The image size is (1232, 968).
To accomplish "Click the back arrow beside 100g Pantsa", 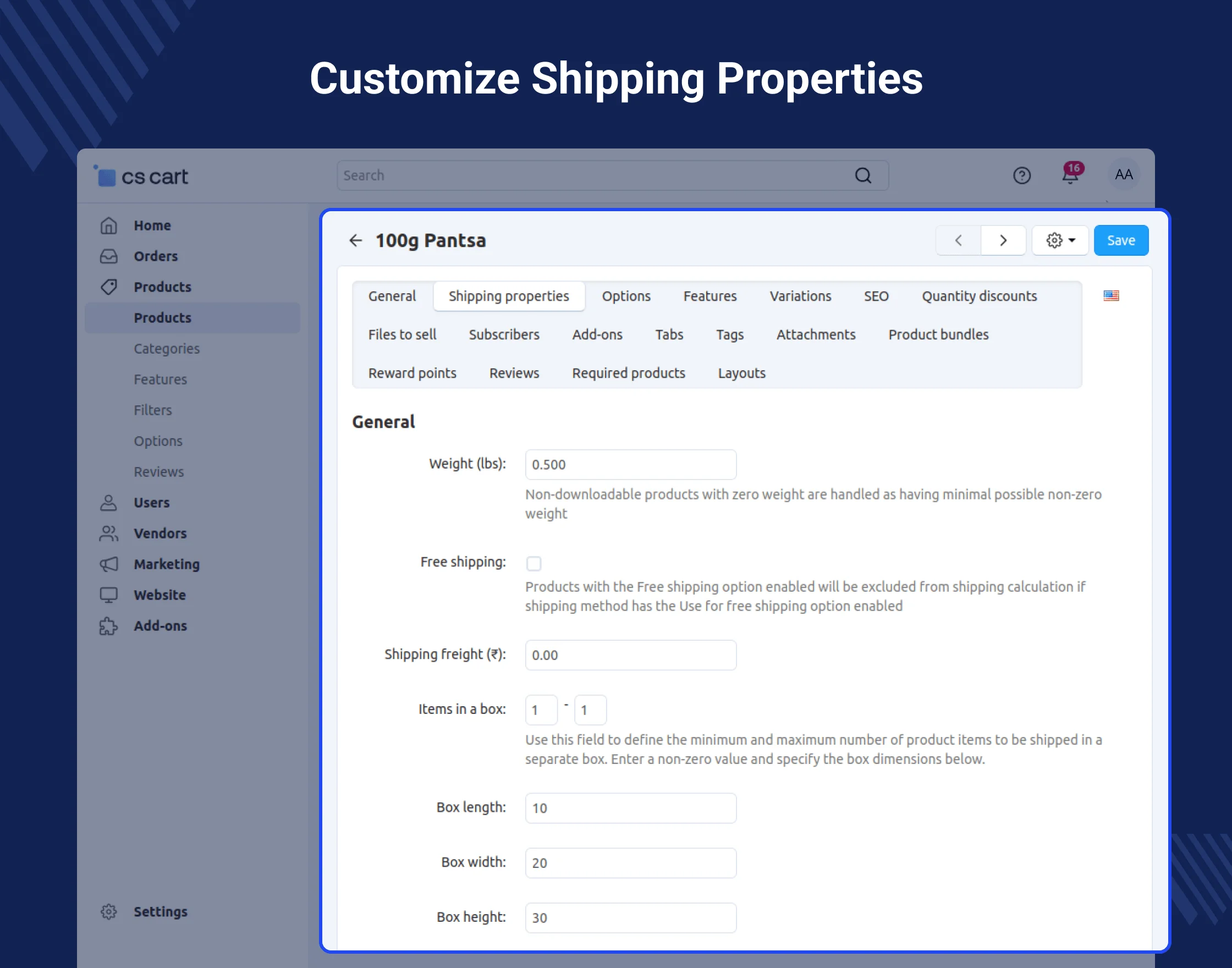I will pyautogui.click(x=355, y=240).
